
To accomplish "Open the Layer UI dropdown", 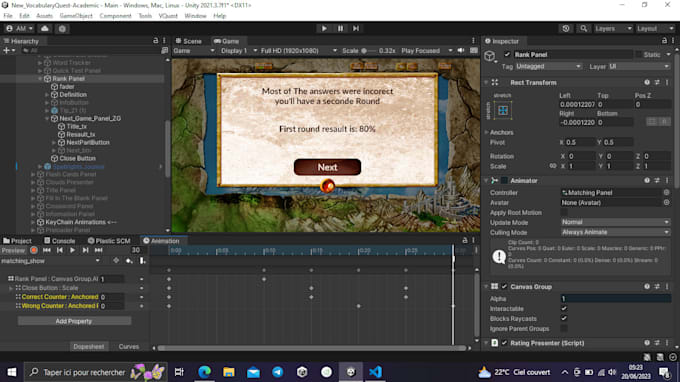I will [639, 66].
